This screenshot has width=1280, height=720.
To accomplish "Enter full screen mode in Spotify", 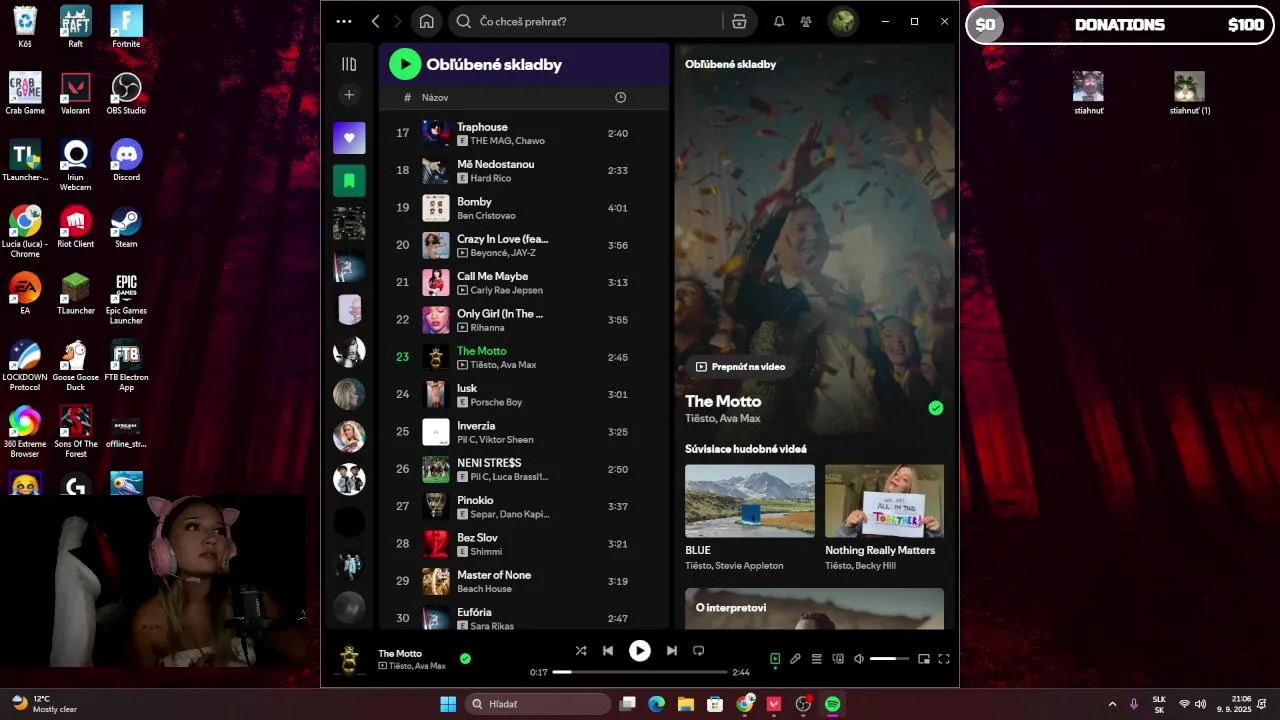I will pyautogui.click(x=943, y=659).
